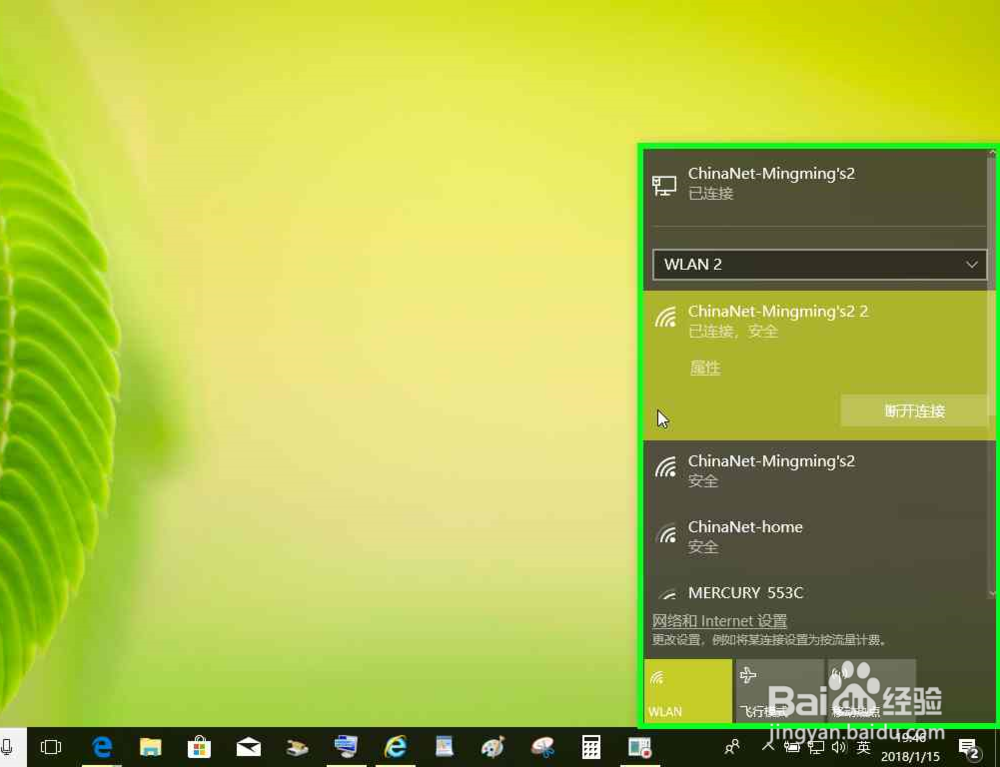Select connected ChinaNet-Mingming's2 2 network entry
Image resolution: width=1000 pixels, height=767 pixels.
(x=816, y=365)
